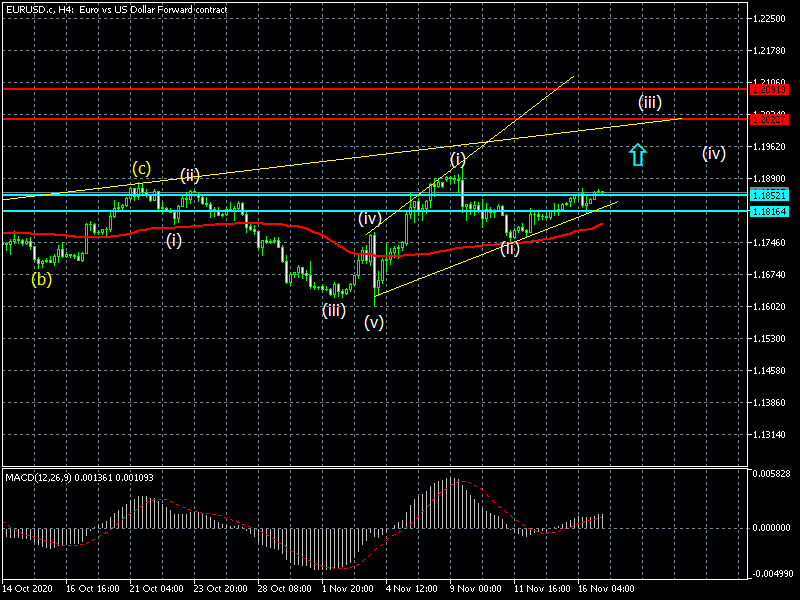Select the (iv) label right of cyan arrow
Image resolution: width=800 pixels, height=600 pixels.
point(713,153)
